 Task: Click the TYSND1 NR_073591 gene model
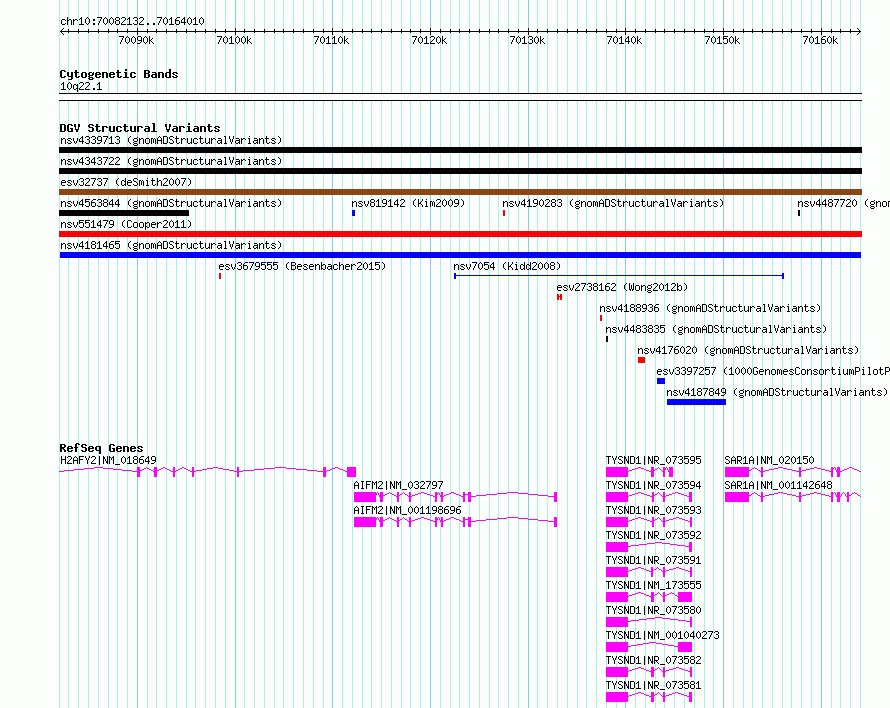tap(649, 572)
